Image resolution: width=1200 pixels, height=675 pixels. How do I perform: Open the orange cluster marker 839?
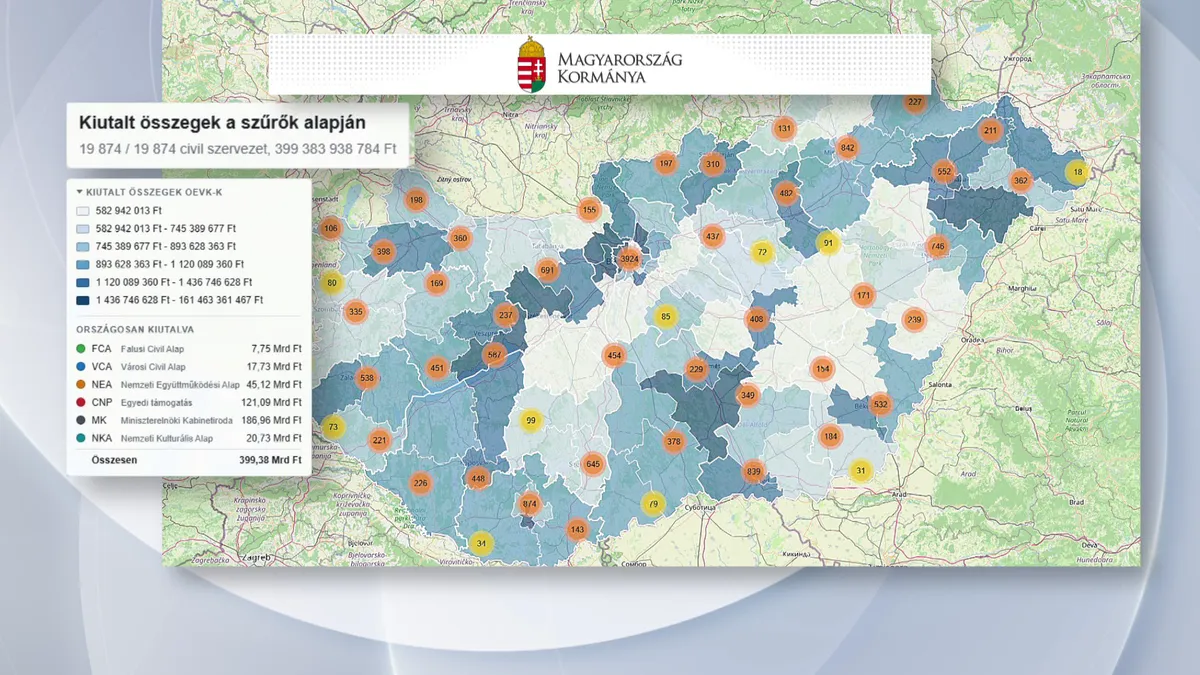pos(753,472)
